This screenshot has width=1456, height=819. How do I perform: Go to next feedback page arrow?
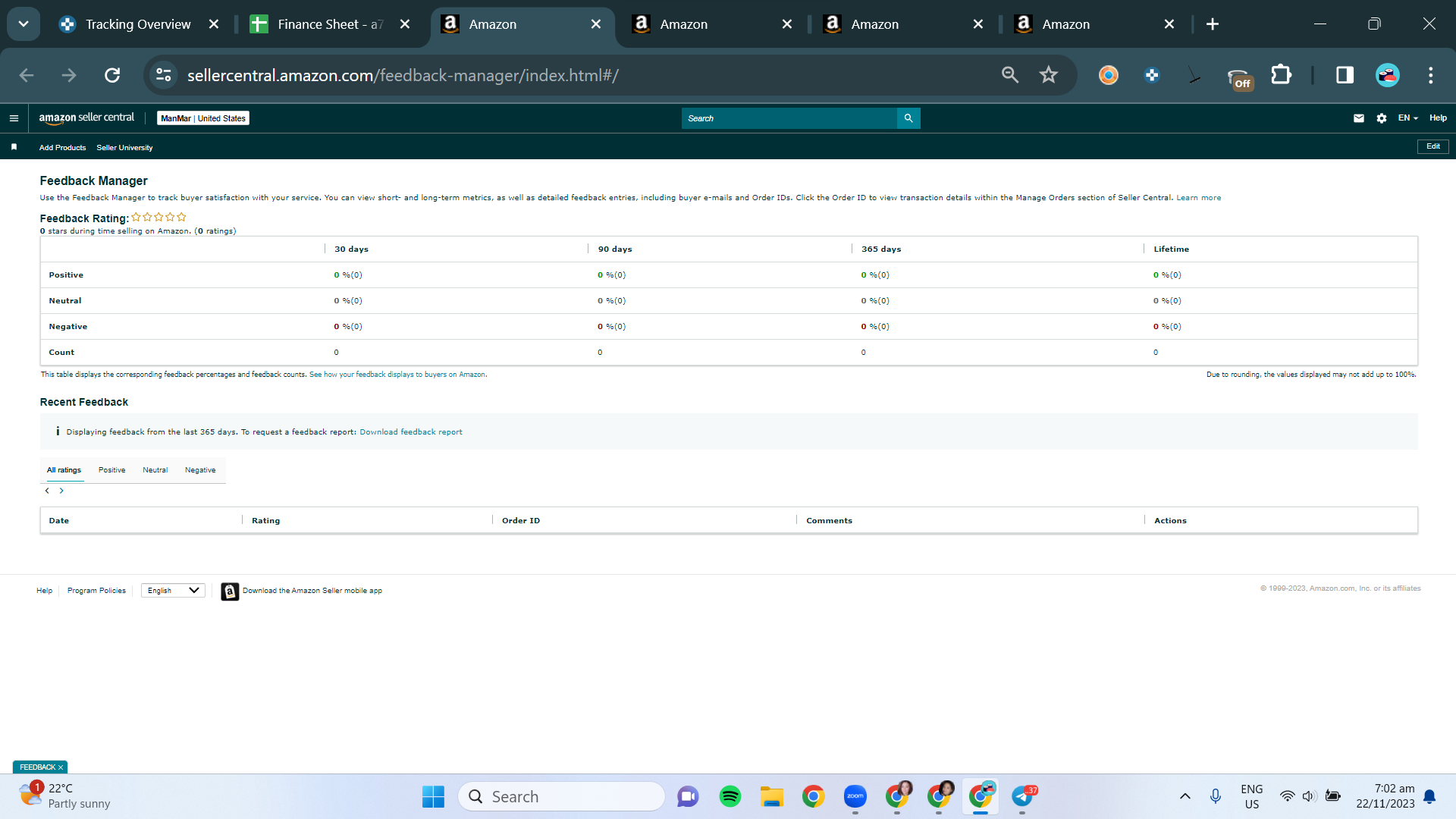coord(61,491)
